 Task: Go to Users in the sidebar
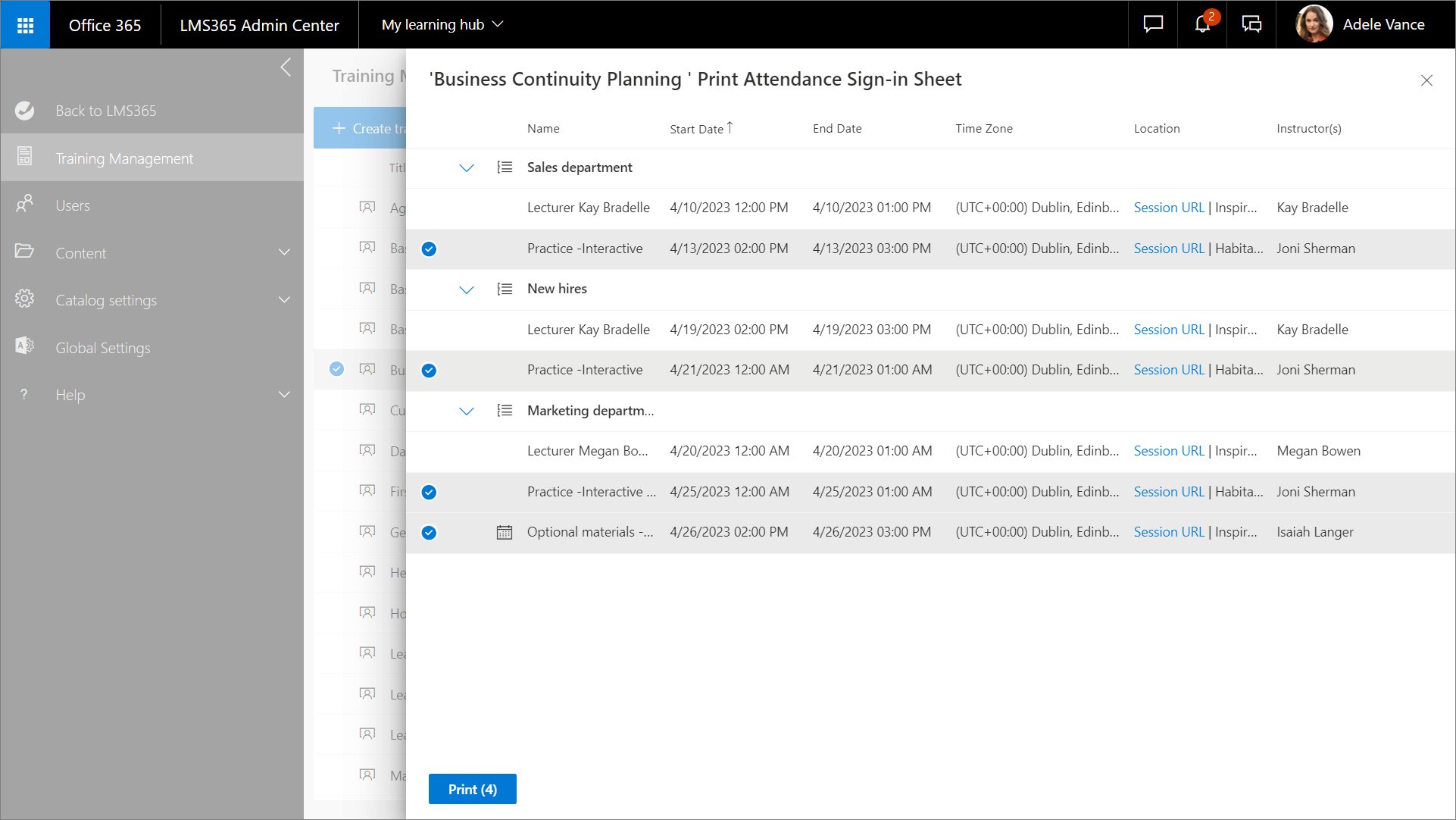tap(73, 205)
